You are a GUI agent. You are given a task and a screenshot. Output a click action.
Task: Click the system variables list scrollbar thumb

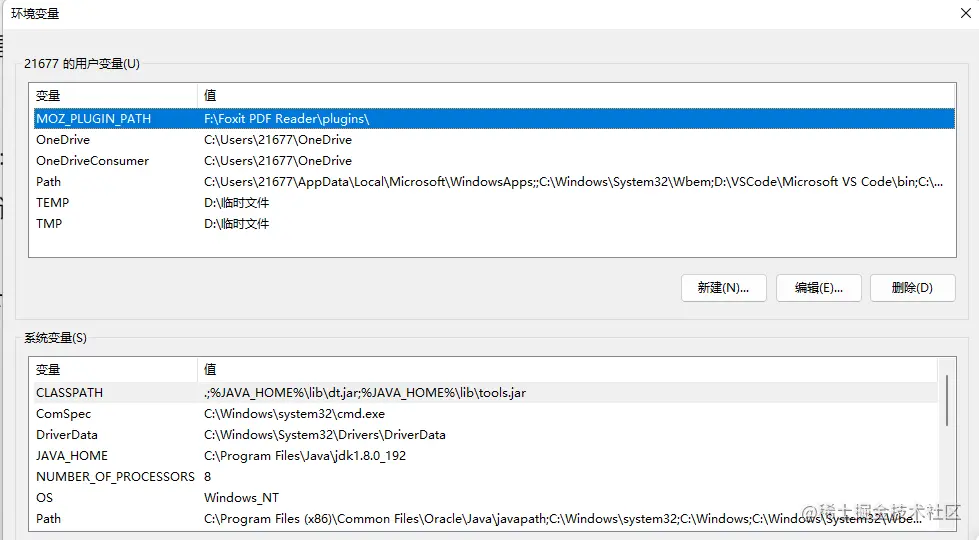[x=947, y=400]
